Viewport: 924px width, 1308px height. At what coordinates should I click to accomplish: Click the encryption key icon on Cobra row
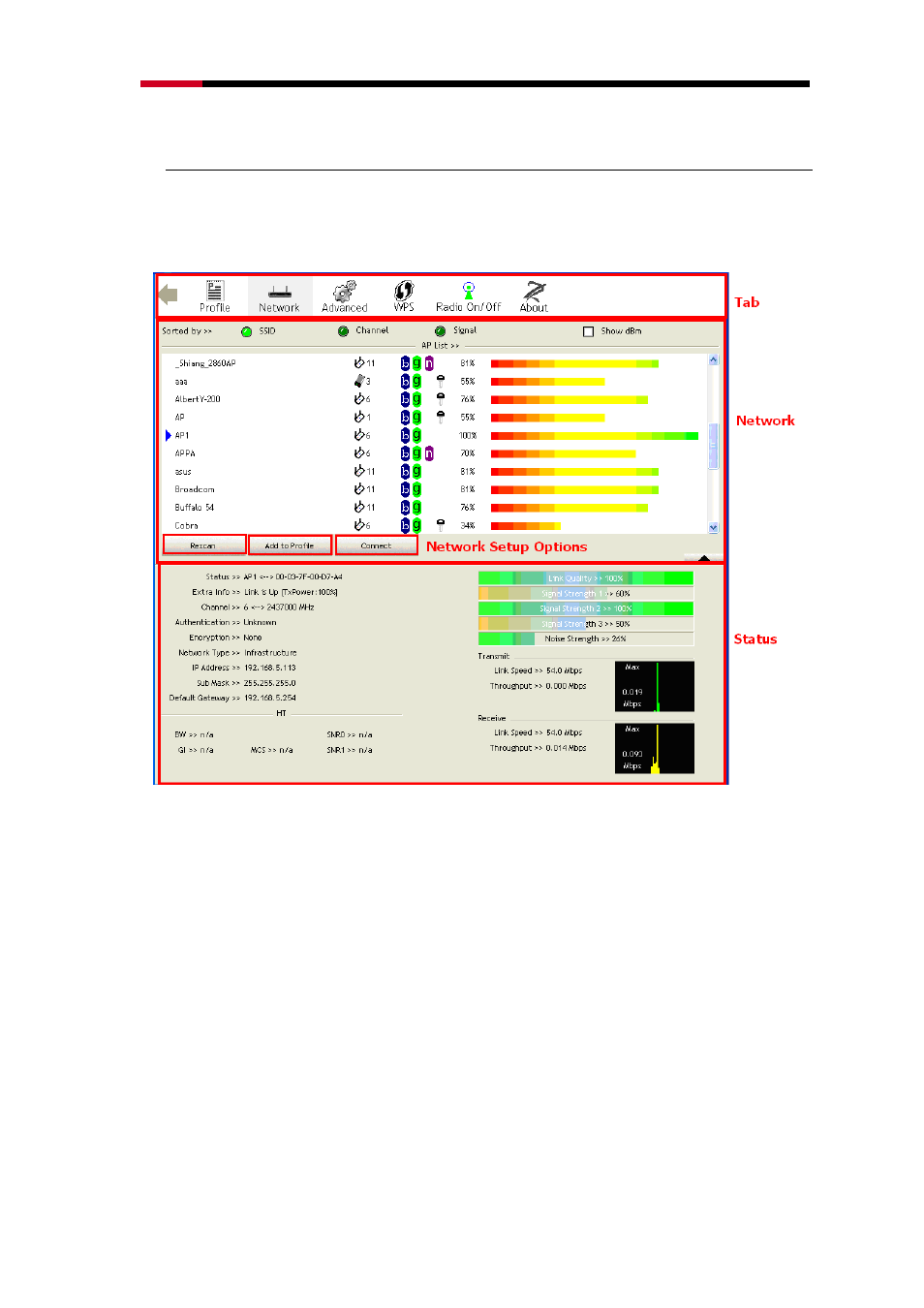tap(441, 525)
